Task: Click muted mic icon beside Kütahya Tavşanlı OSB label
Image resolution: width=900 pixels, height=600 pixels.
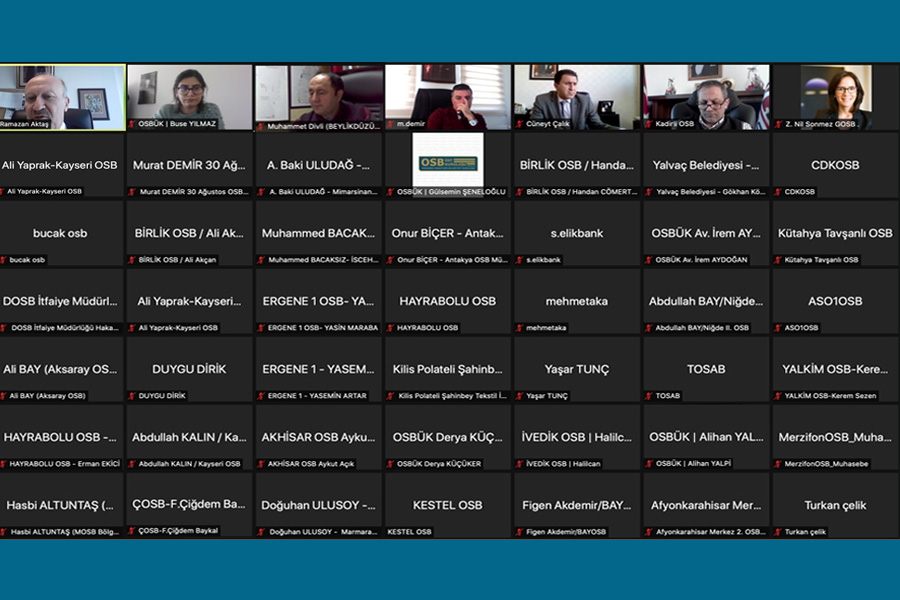Action: click(x=778, y=260)
